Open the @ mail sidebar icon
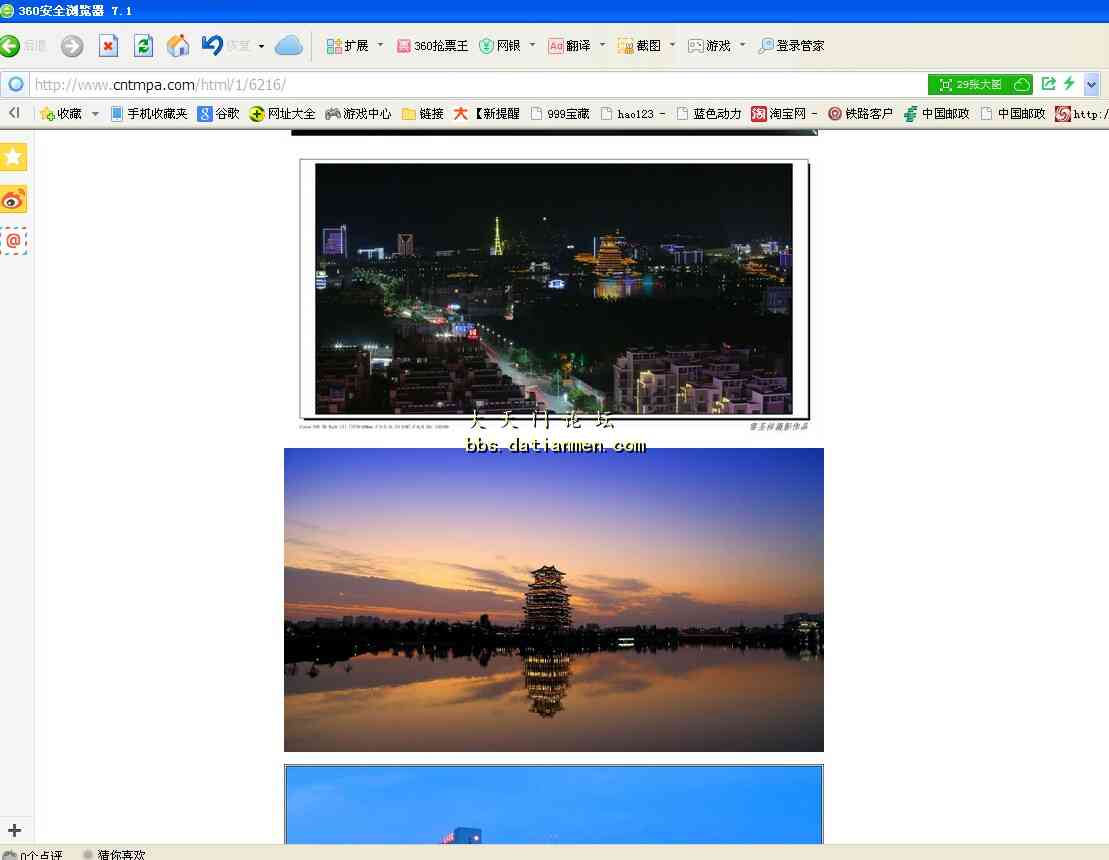The height and width of the screenshot is (860, 1109). pos(14,241)
